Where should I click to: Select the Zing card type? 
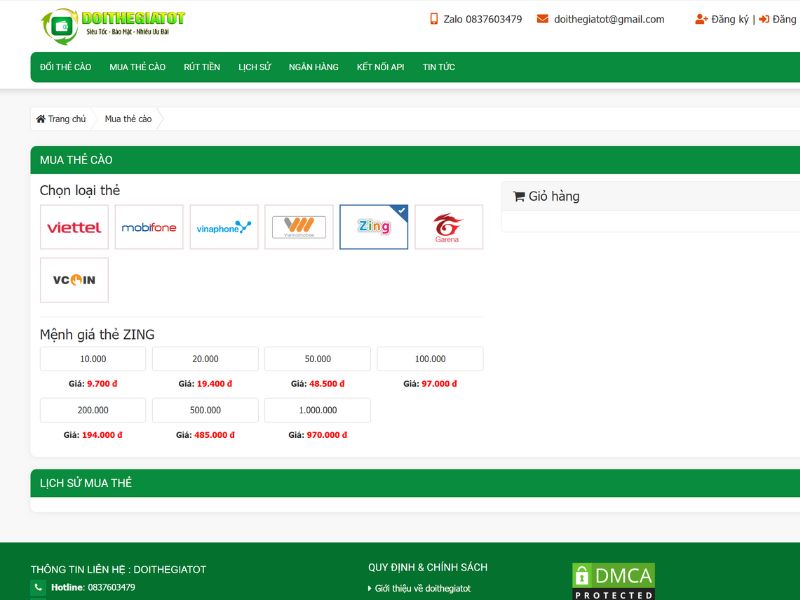click(374, 227)
